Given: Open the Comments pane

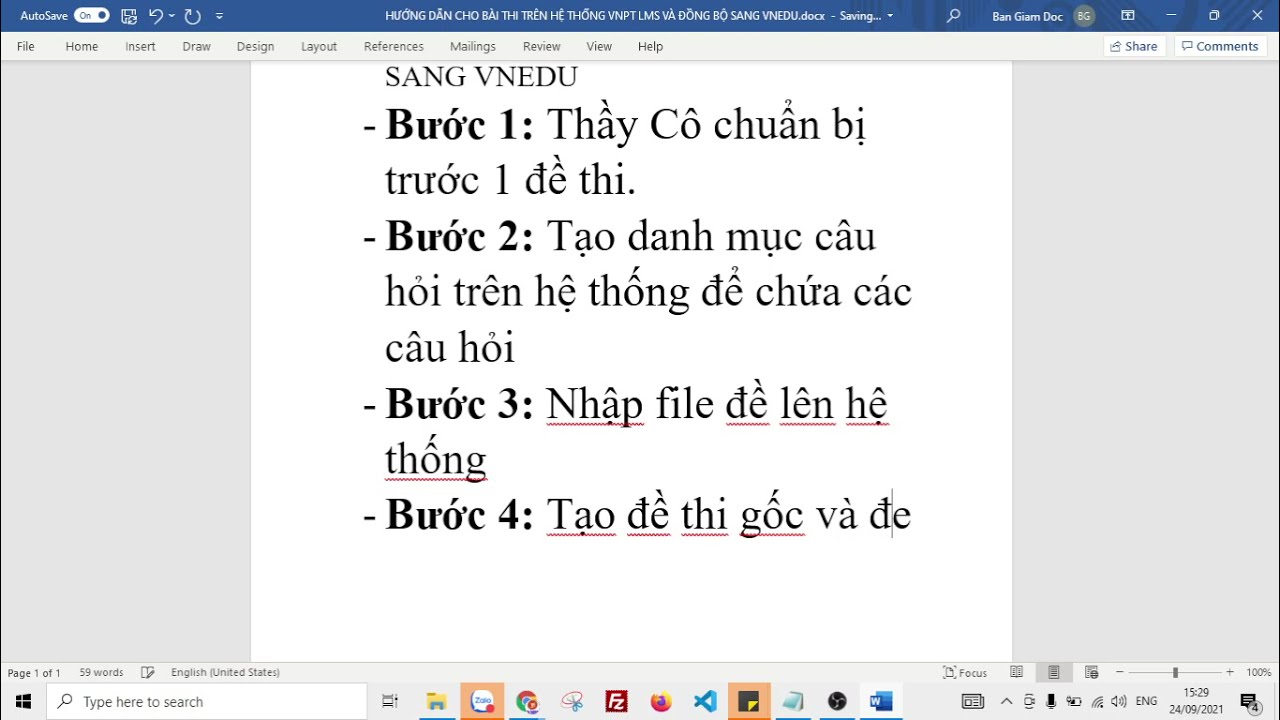Looking at the screenshot, I should [1219, 46].
